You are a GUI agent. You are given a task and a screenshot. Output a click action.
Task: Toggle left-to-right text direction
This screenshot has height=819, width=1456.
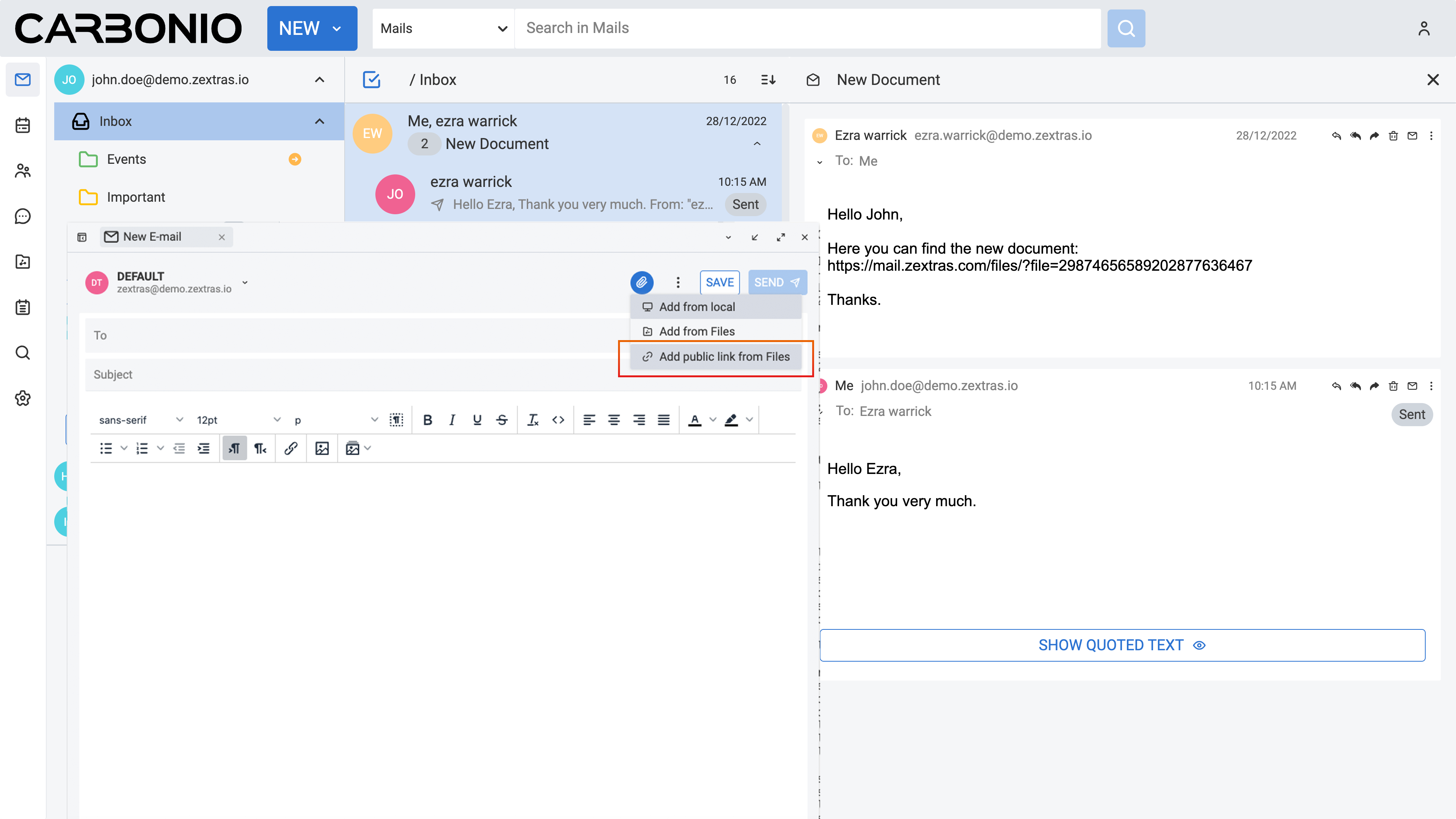pos(234,448)
